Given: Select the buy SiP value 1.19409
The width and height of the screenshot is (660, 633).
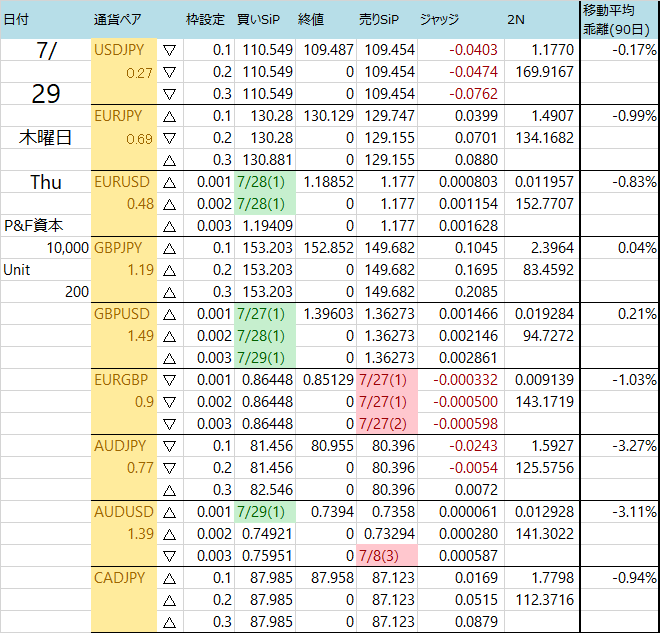Looking at the screenshot, I should 267,226.
